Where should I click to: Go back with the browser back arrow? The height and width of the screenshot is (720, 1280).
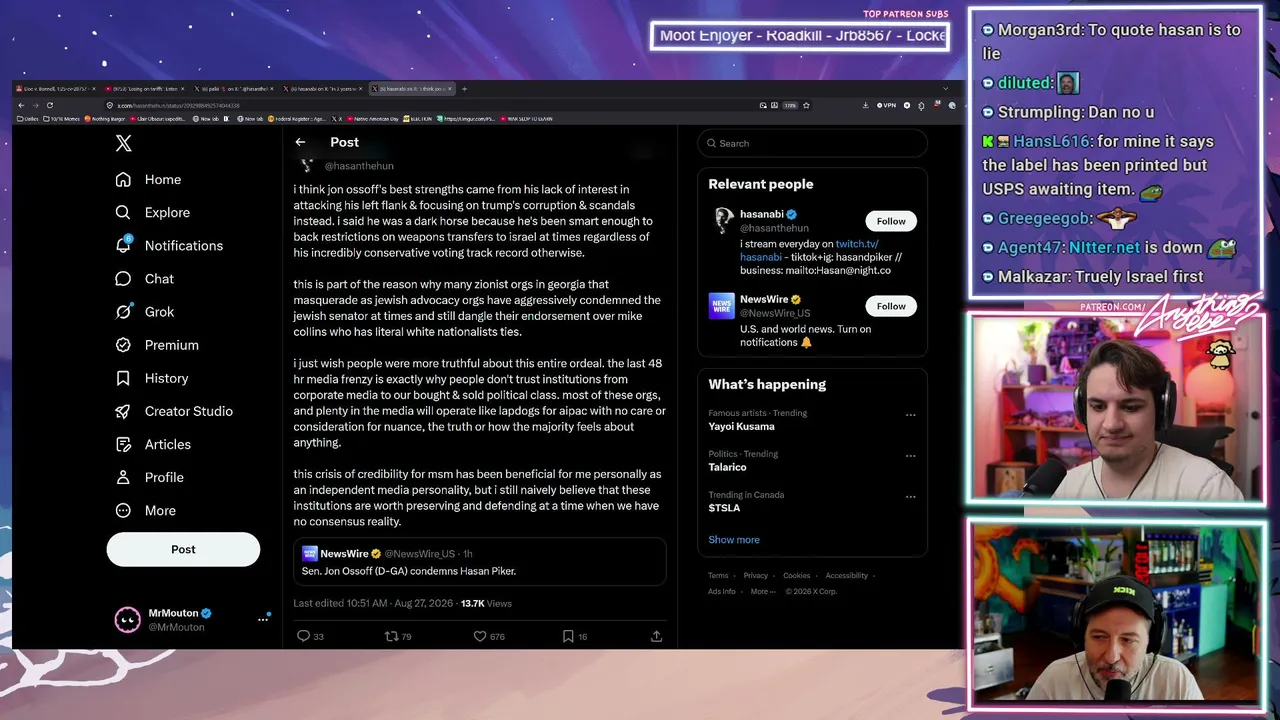(21, 105)
